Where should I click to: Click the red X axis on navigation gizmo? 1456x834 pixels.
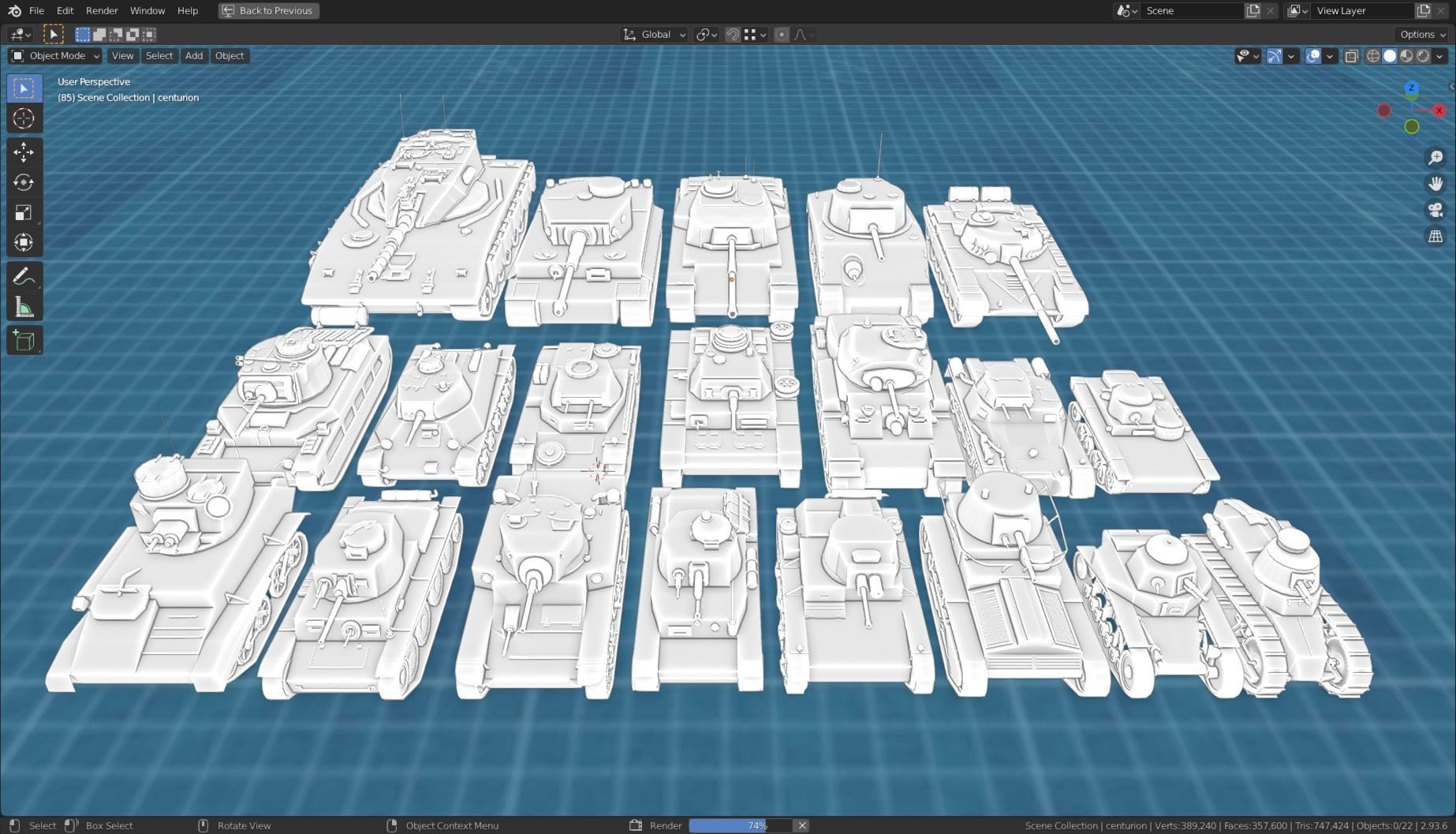[x=1439, y=110]
